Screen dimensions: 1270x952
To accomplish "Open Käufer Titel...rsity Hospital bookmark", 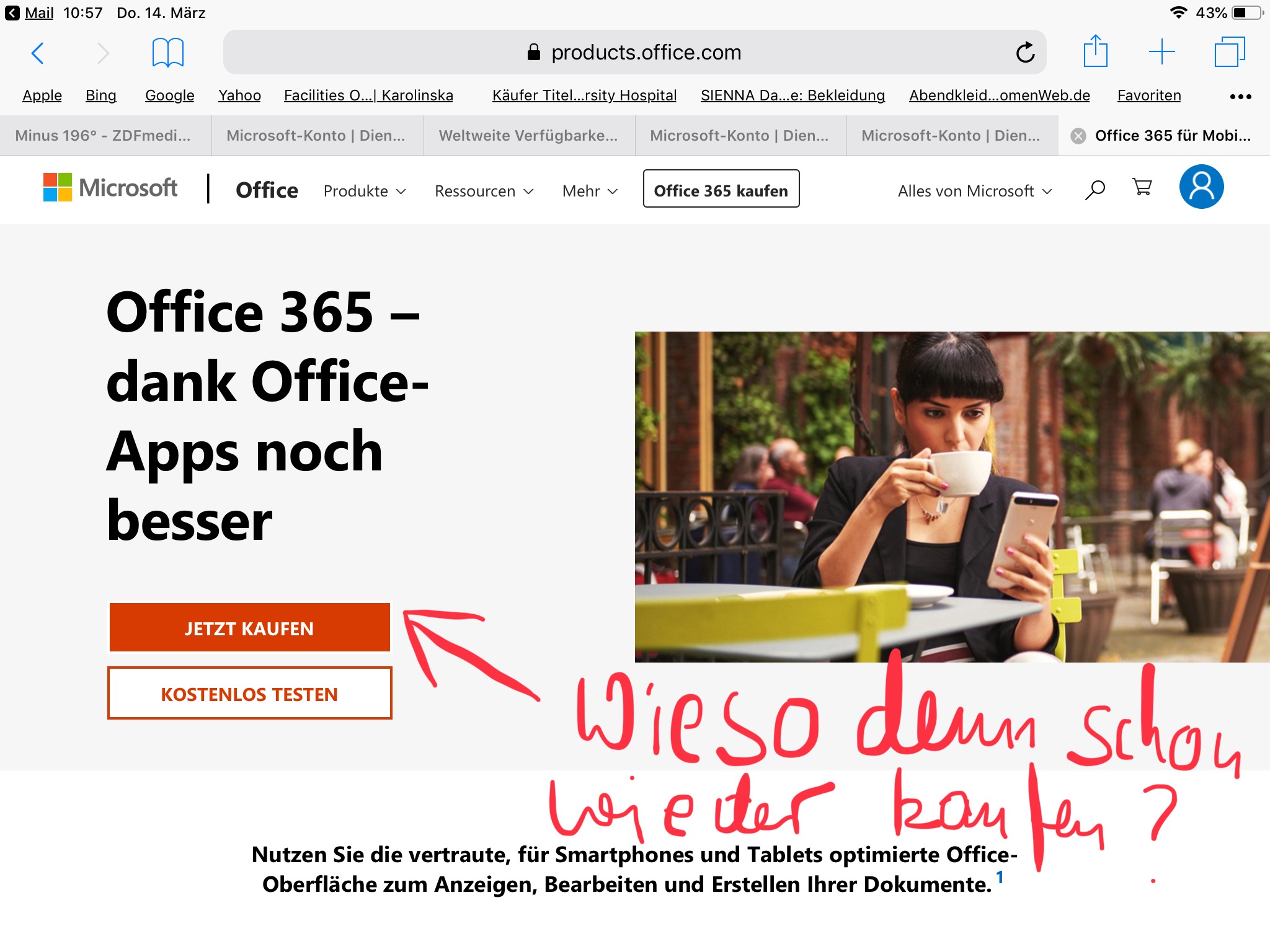I will [584, 95].
